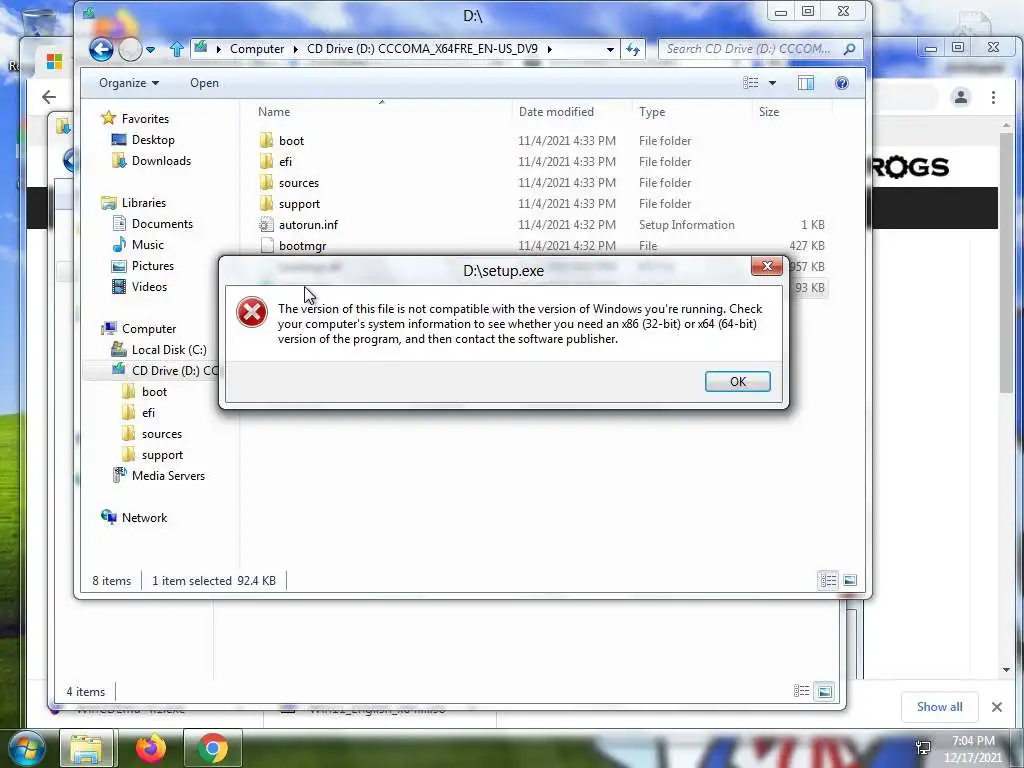Open File Explorer from taskbar
1024x768 pixels.
coord(86,748)
